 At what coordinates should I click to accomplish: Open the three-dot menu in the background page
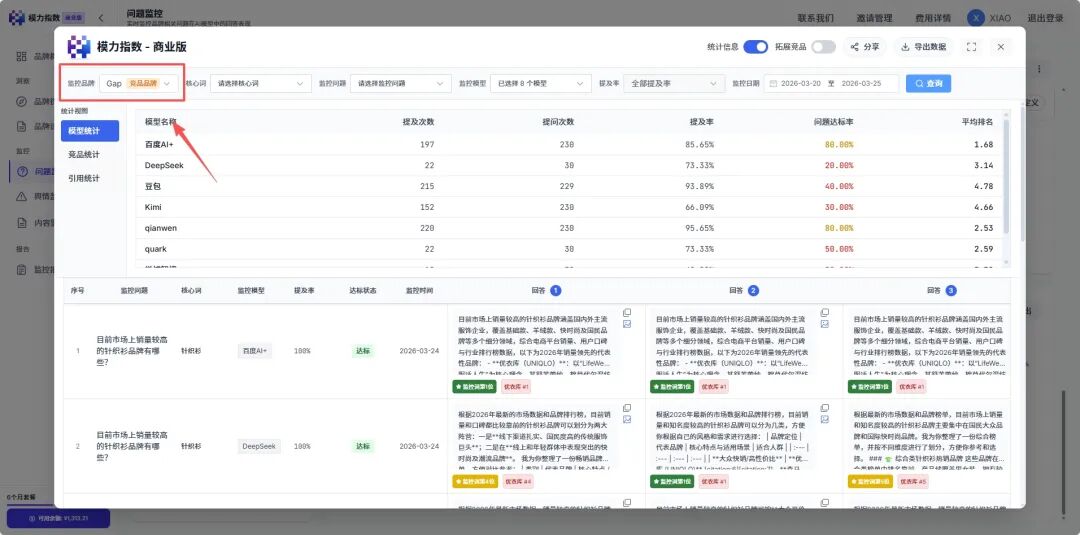(1039, 69)
